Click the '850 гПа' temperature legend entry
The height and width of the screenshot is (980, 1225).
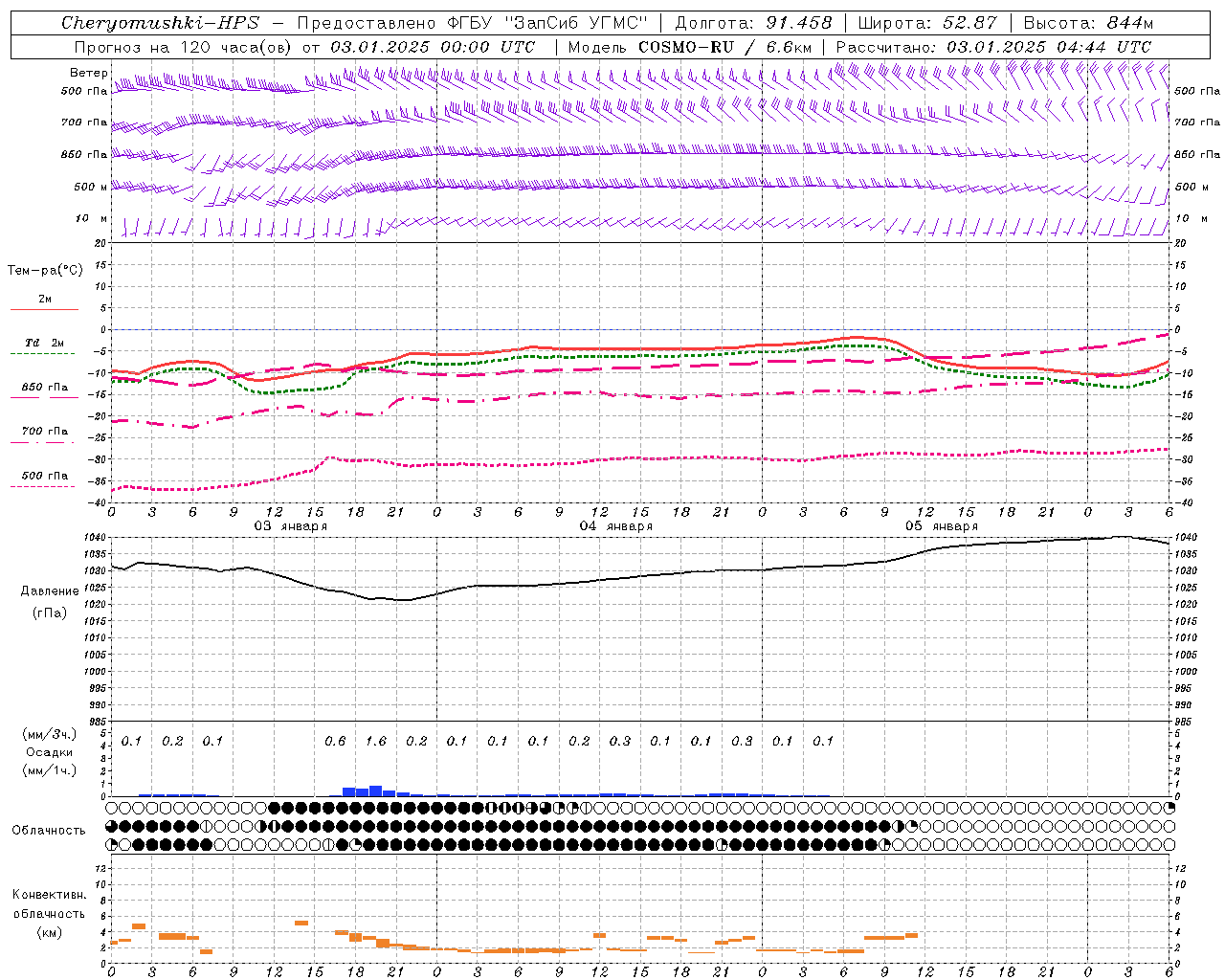click(x=44, y=388)
